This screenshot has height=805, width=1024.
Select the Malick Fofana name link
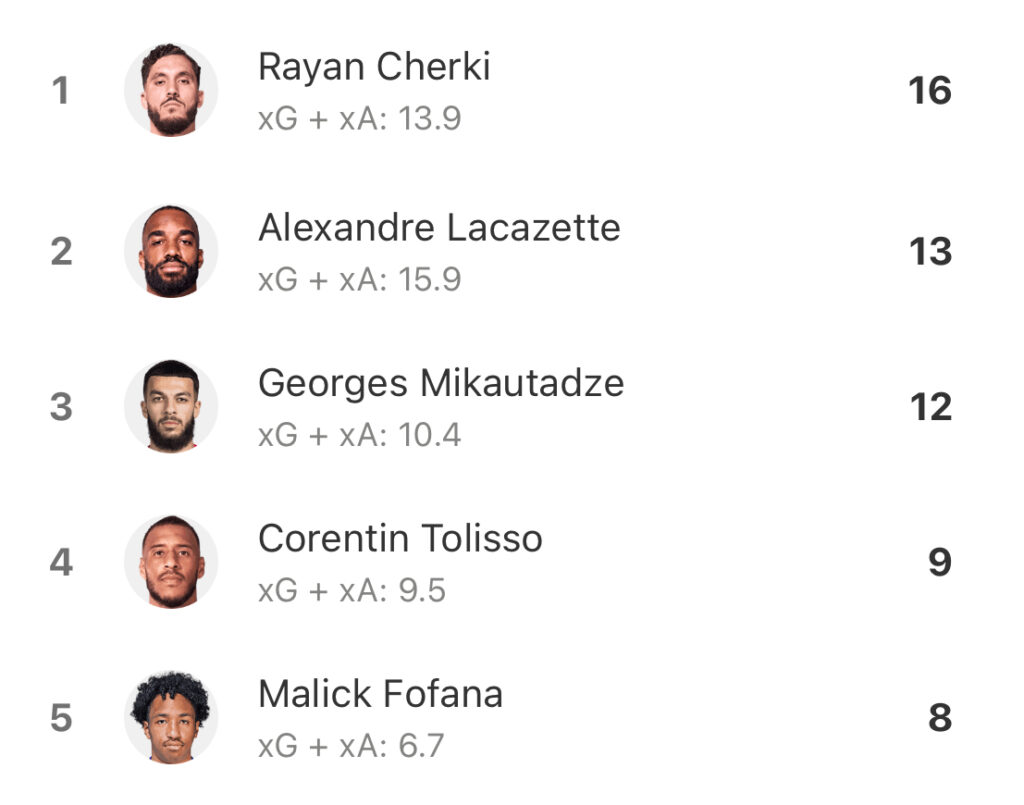(381, 694)
